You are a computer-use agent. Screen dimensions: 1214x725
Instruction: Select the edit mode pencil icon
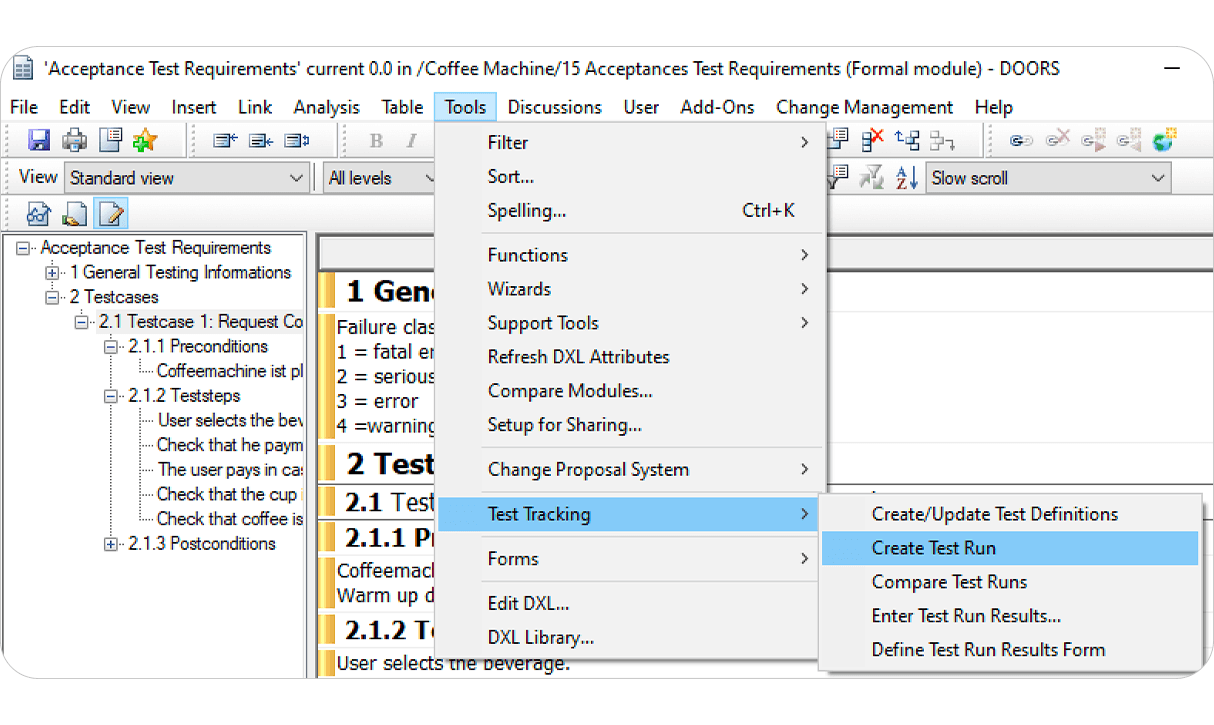(x=112, y=213)
